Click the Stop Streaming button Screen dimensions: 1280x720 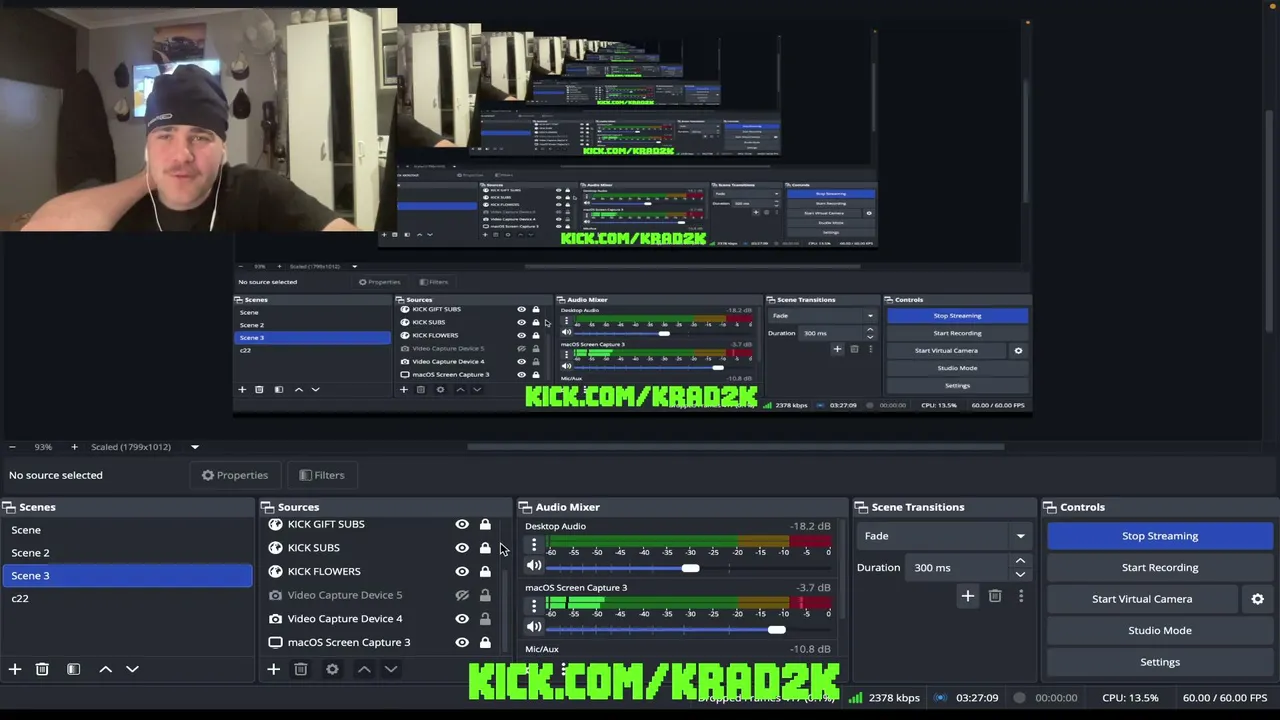[1160, 536]
